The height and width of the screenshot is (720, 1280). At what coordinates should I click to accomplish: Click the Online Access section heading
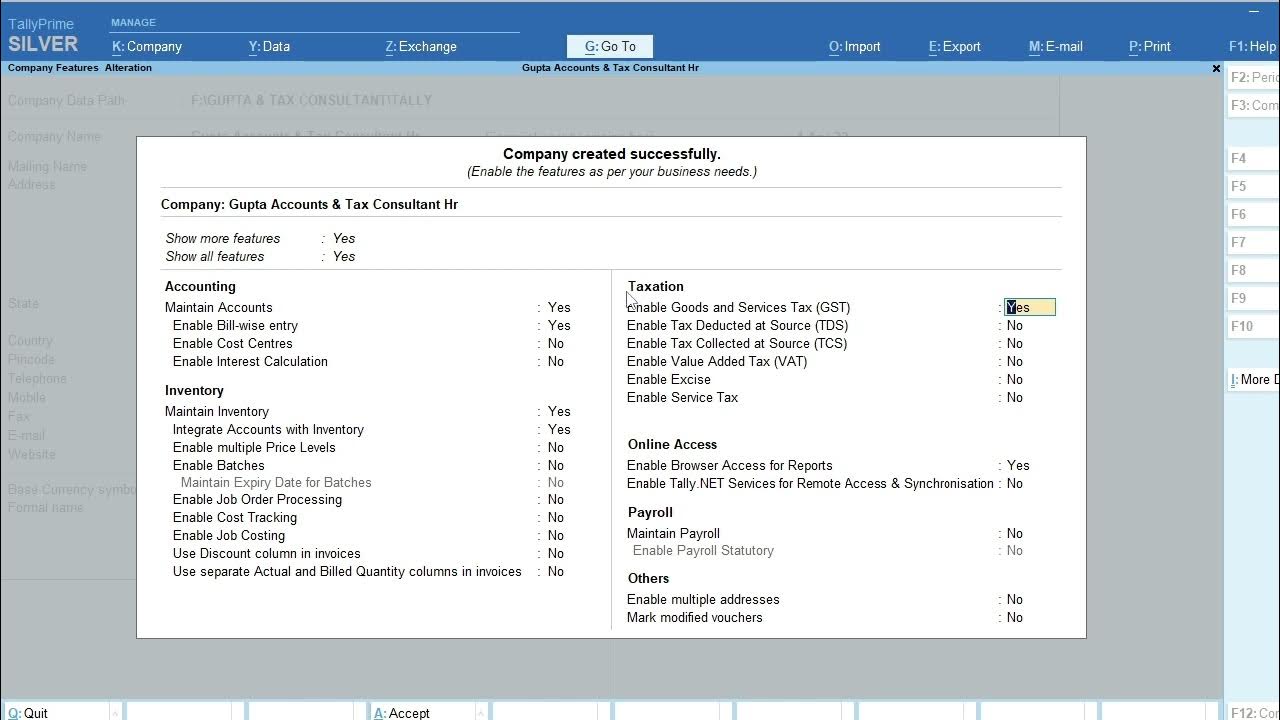click(x=672, y=445)
